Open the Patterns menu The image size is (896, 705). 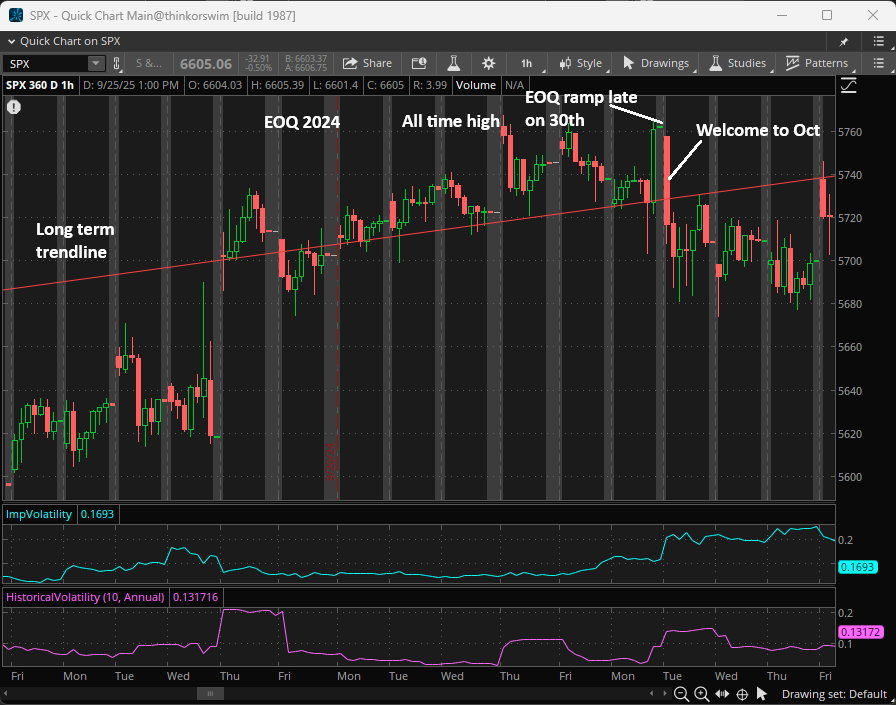click(817, 63)
